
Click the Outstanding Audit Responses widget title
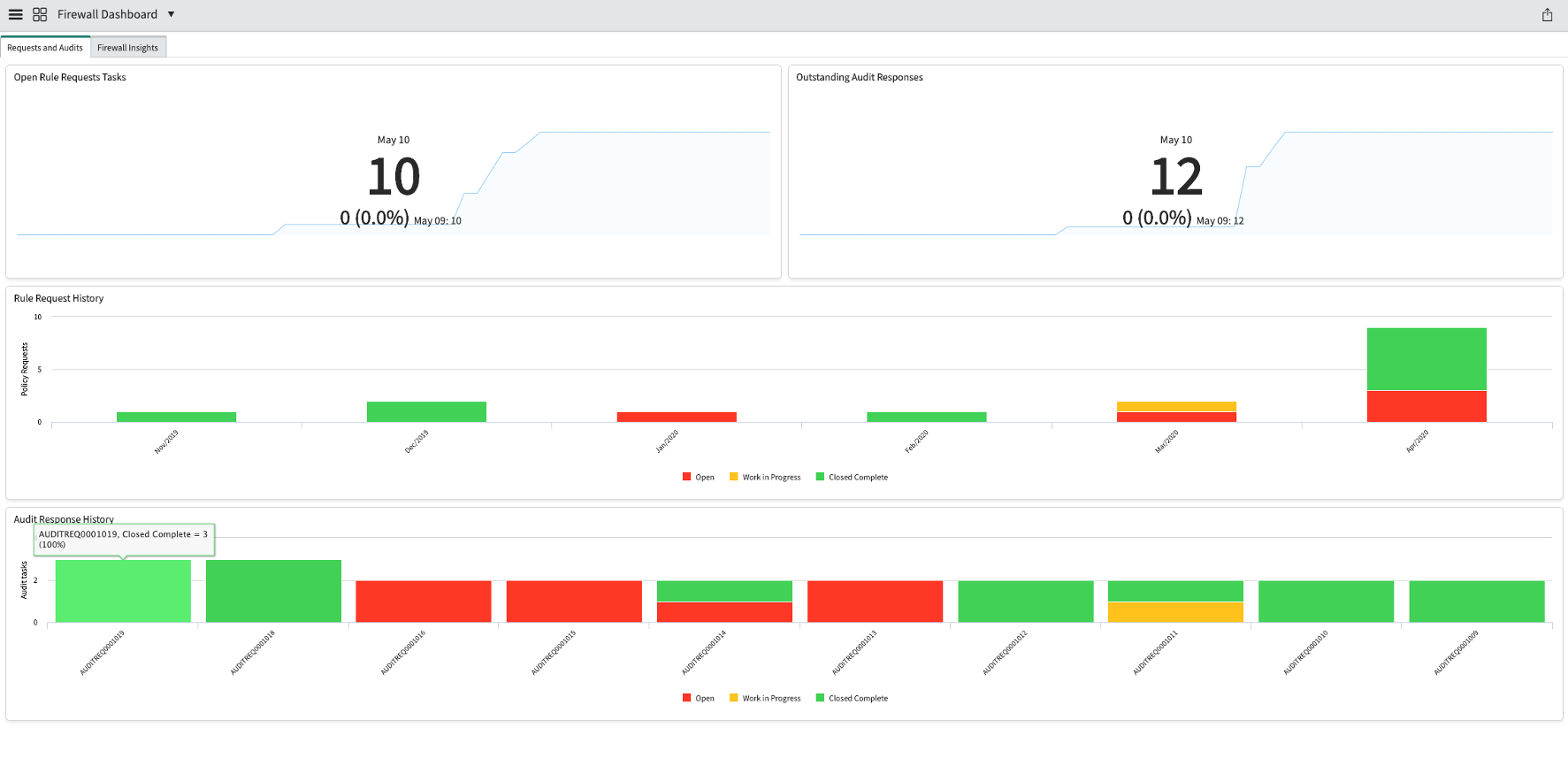click(x=860, y=77)
